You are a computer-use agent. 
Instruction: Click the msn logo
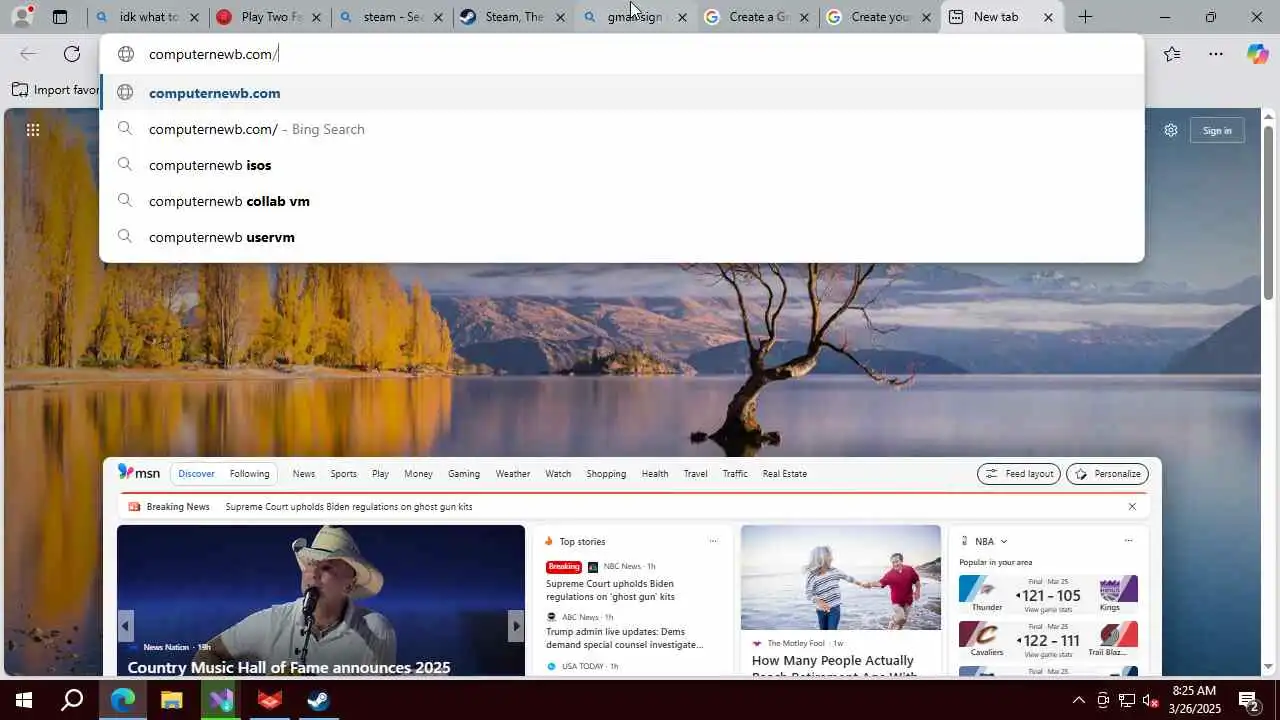pos(139,473)
